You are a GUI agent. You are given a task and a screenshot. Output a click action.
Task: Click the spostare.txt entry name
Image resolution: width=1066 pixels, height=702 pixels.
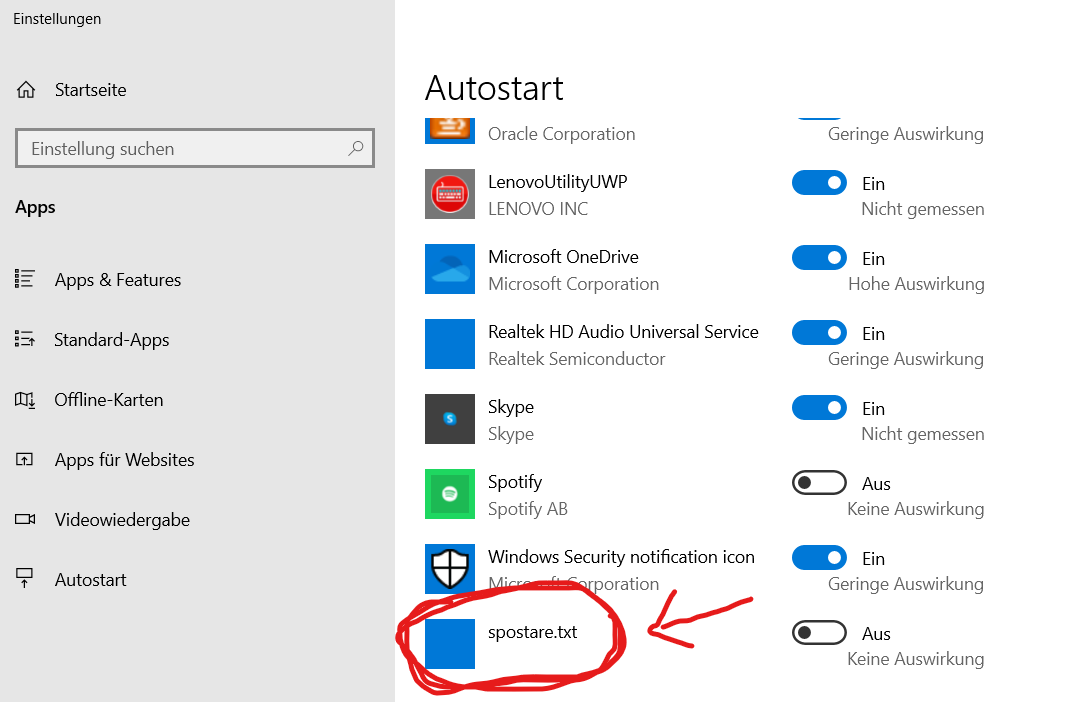pyautogui.click(x=532, y=632)
